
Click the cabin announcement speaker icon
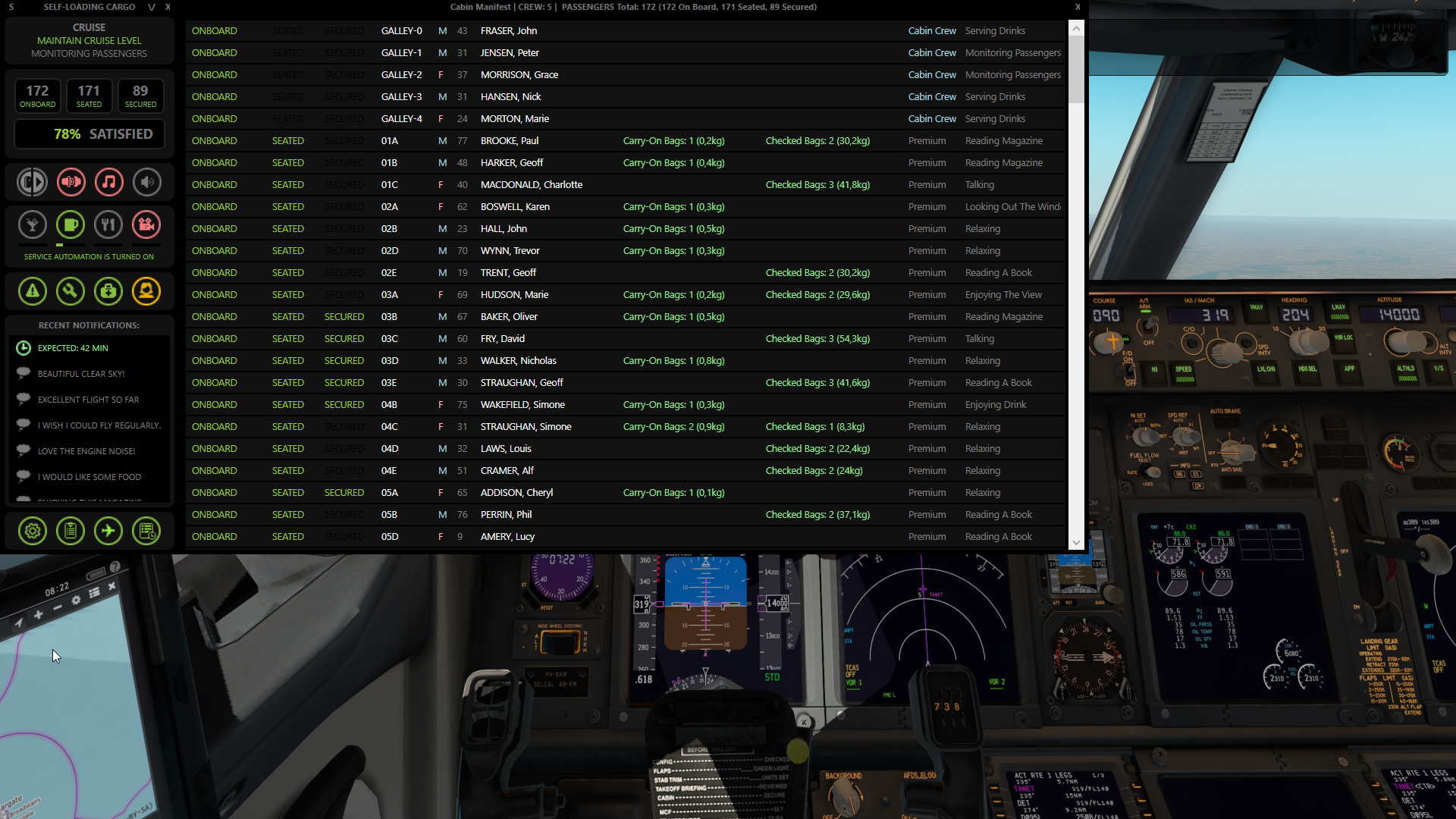pyautogui.click(x=147, y=182)
